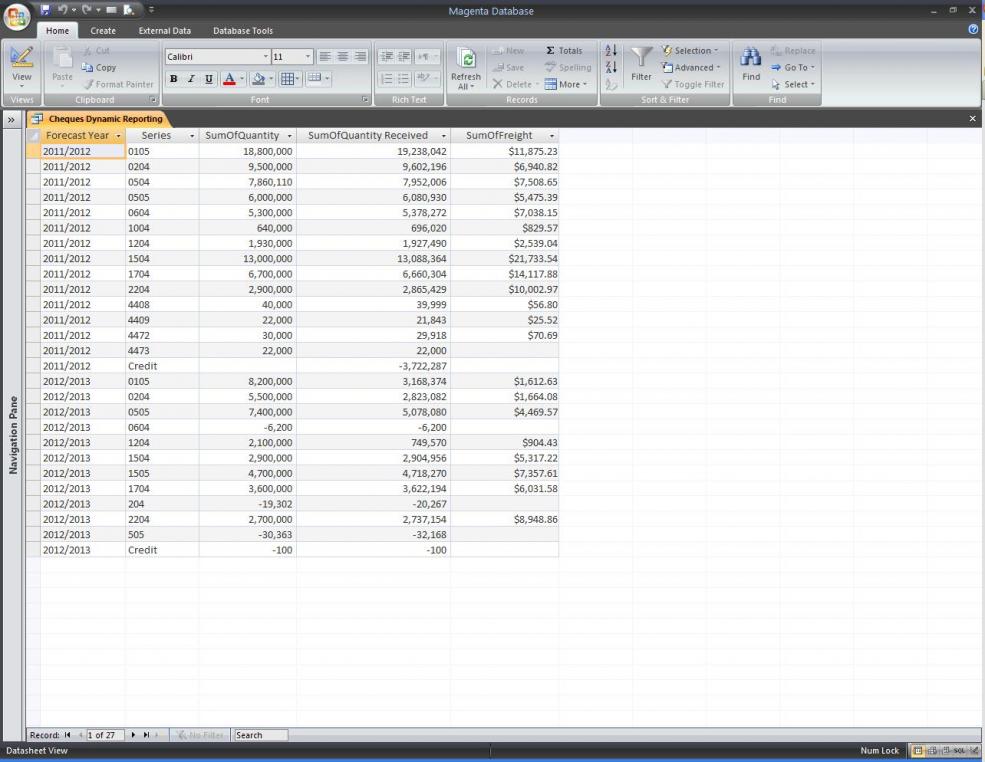Open the View button in ribbon

point(21,67)
